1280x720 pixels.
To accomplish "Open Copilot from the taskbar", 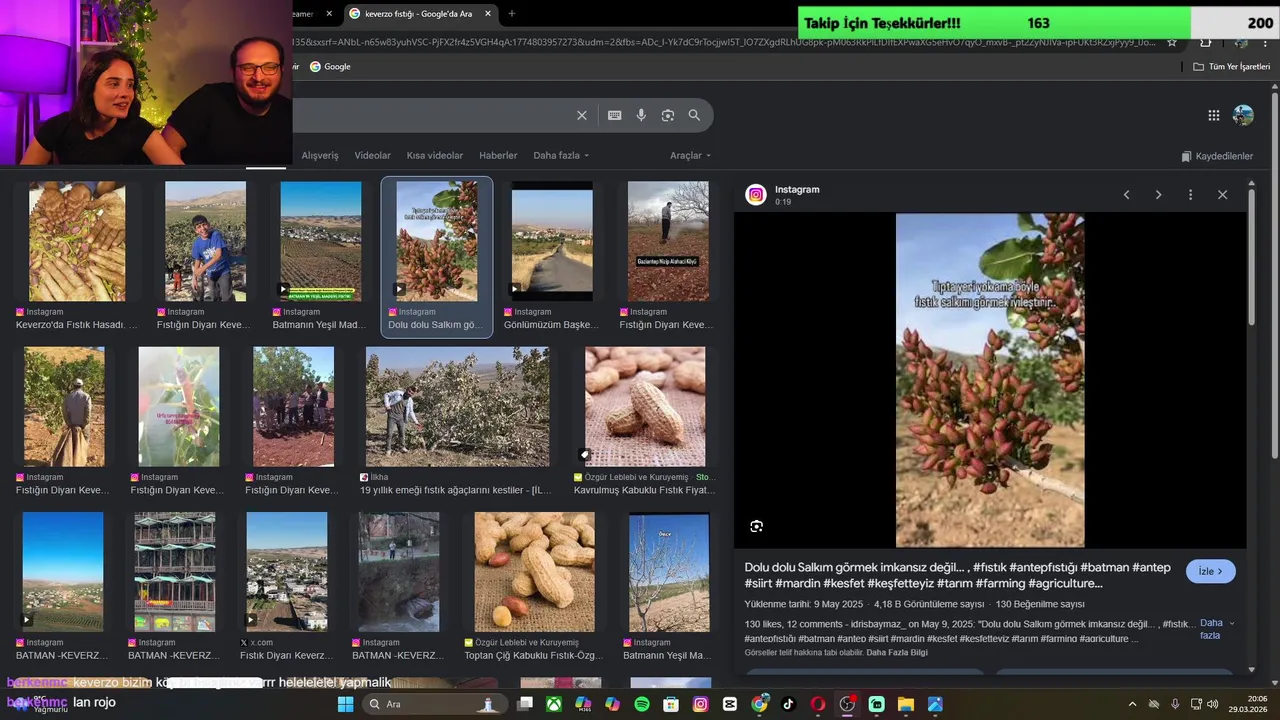I will 612,704.
